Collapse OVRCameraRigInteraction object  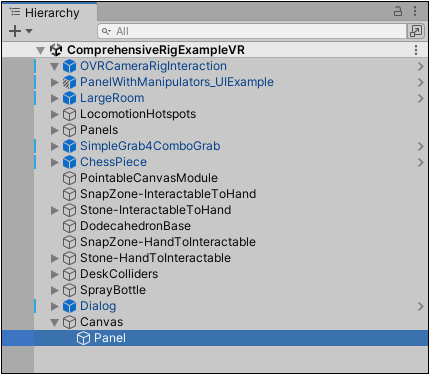(x=55, y=66)
